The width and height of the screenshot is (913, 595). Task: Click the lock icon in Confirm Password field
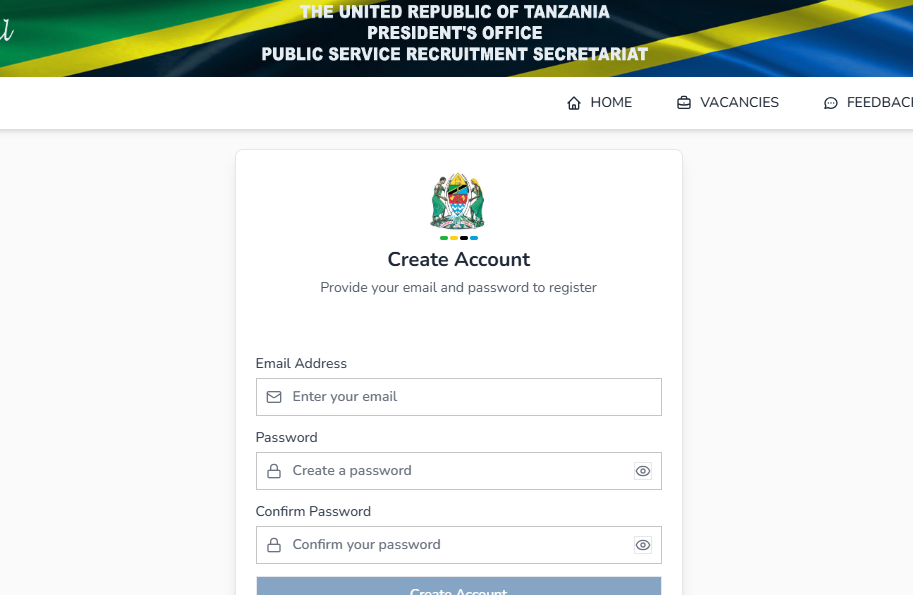274,545
